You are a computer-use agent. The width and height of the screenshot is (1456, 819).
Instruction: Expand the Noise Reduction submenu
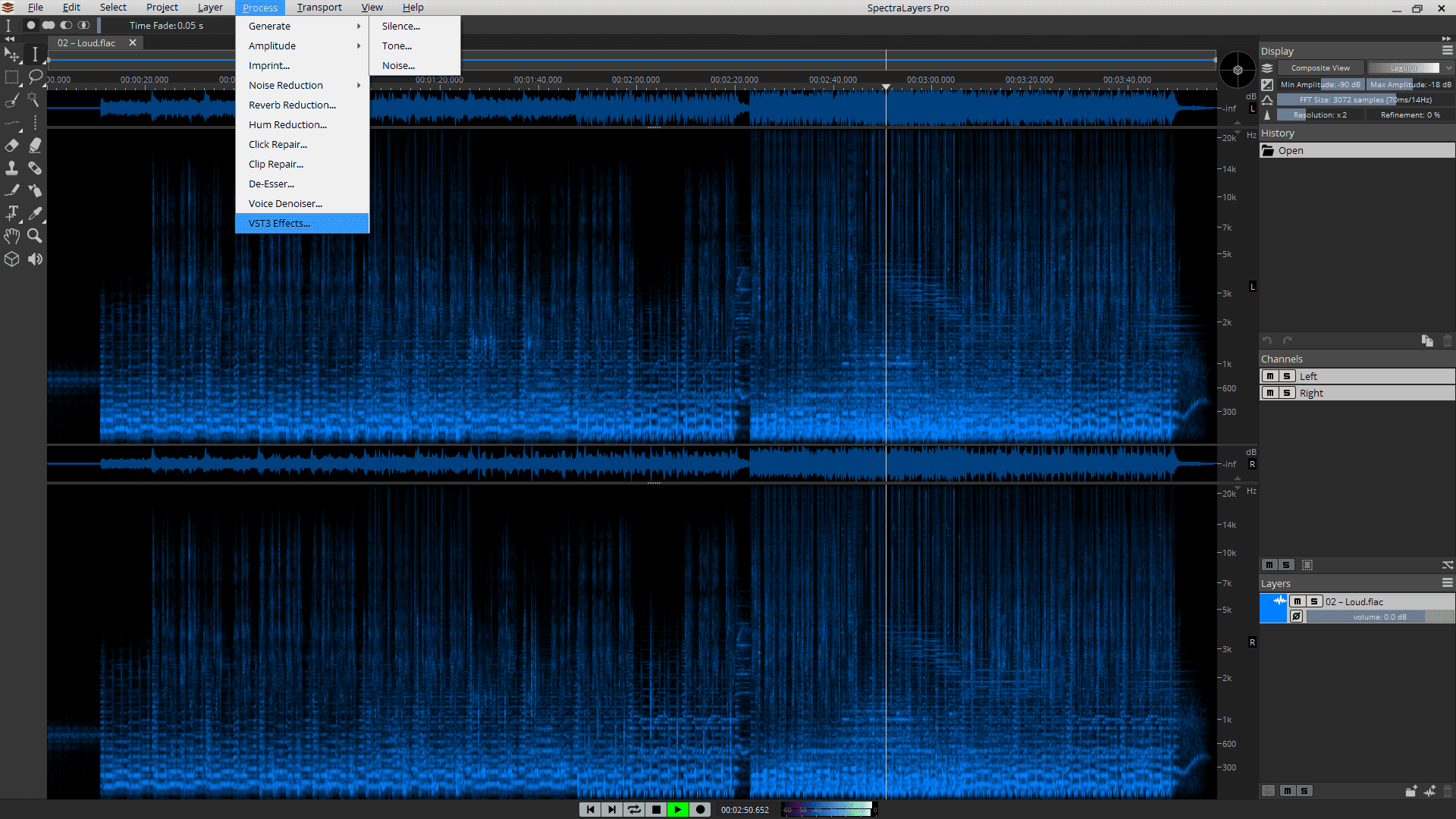[302, 85]
